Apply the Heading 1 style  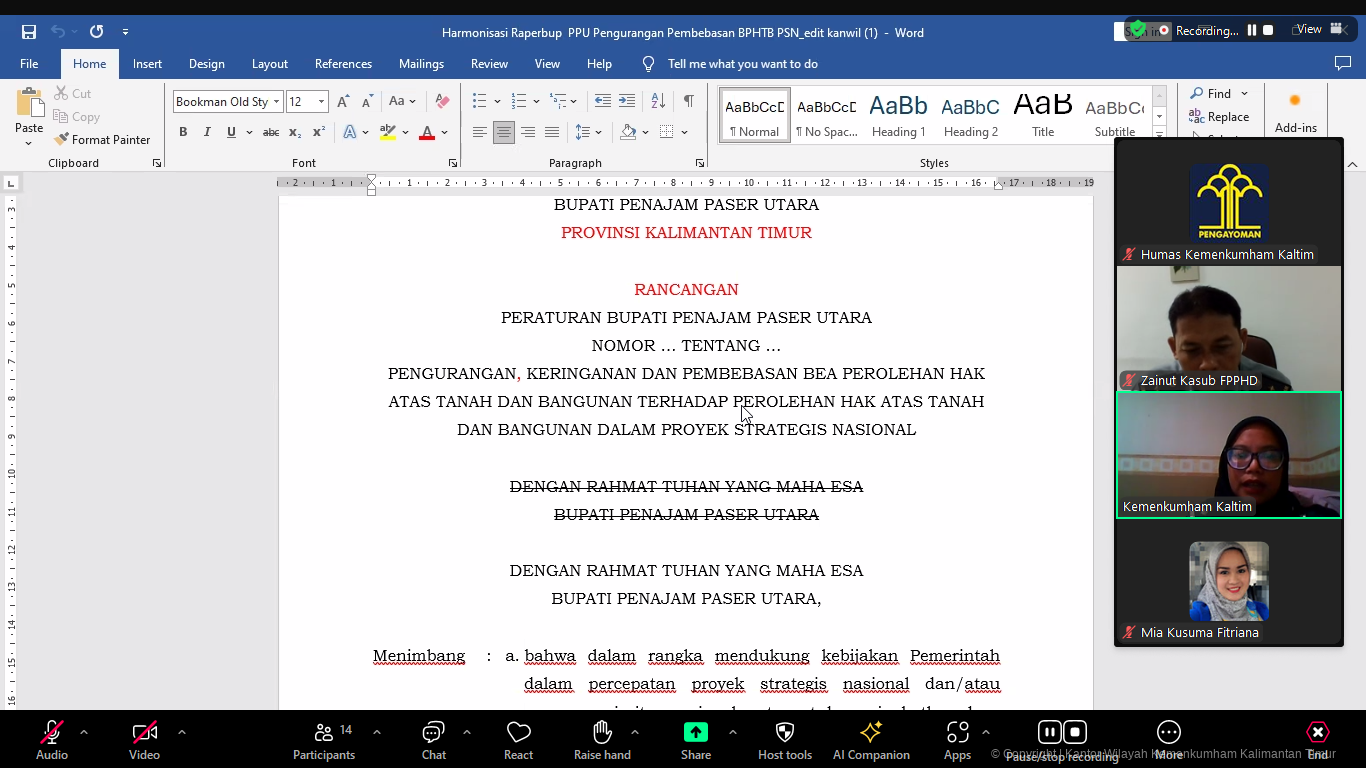click(x=898, y=115)
